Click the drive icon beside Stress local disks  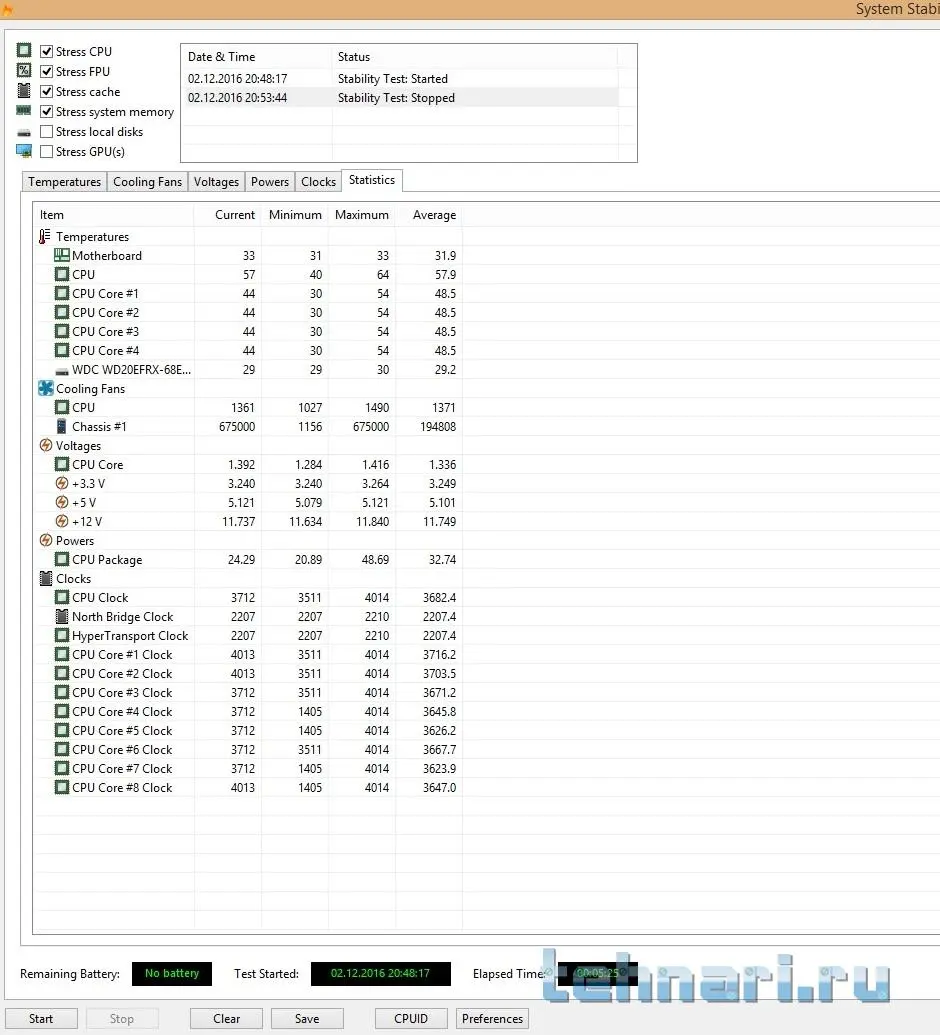(24, 133)
